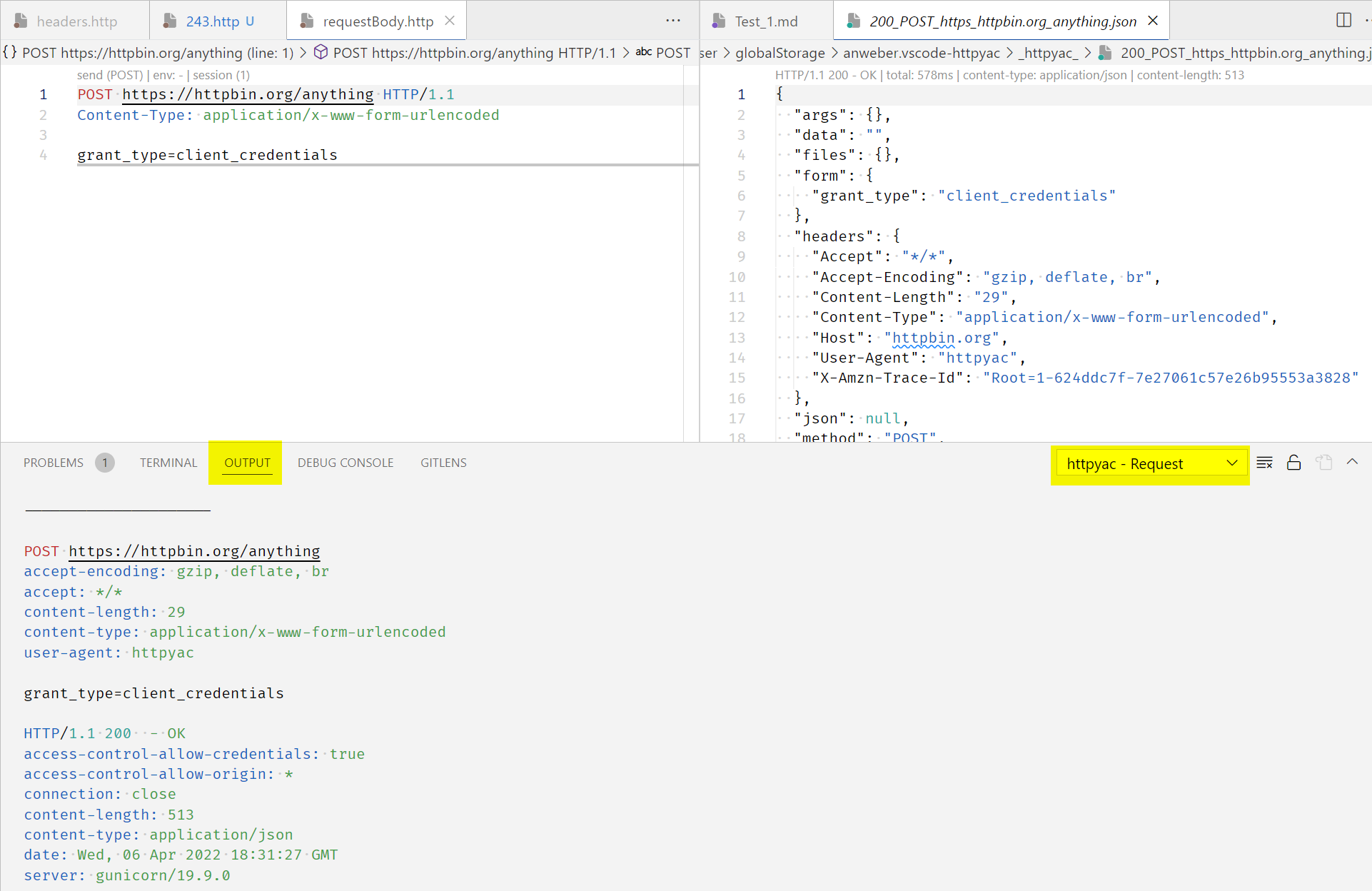The width and height of the screenshot is (1372, 891).
Task: Open the GITLENS panel tab
Action: (x=443, y=462)
